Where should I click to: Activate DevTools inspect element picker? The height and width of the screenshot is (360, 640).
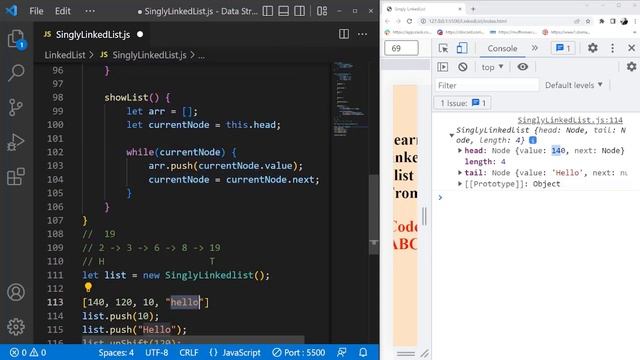pyautogui.click(x=443, y=48)
